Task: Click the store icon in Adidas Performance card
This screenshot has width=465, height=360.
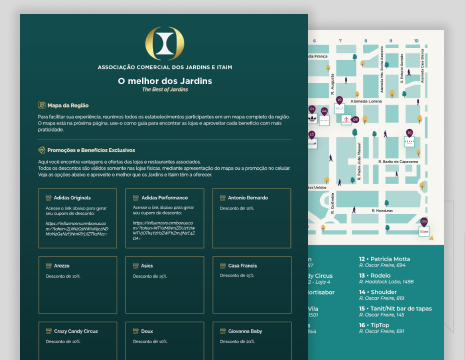Action: pos(136,198)
